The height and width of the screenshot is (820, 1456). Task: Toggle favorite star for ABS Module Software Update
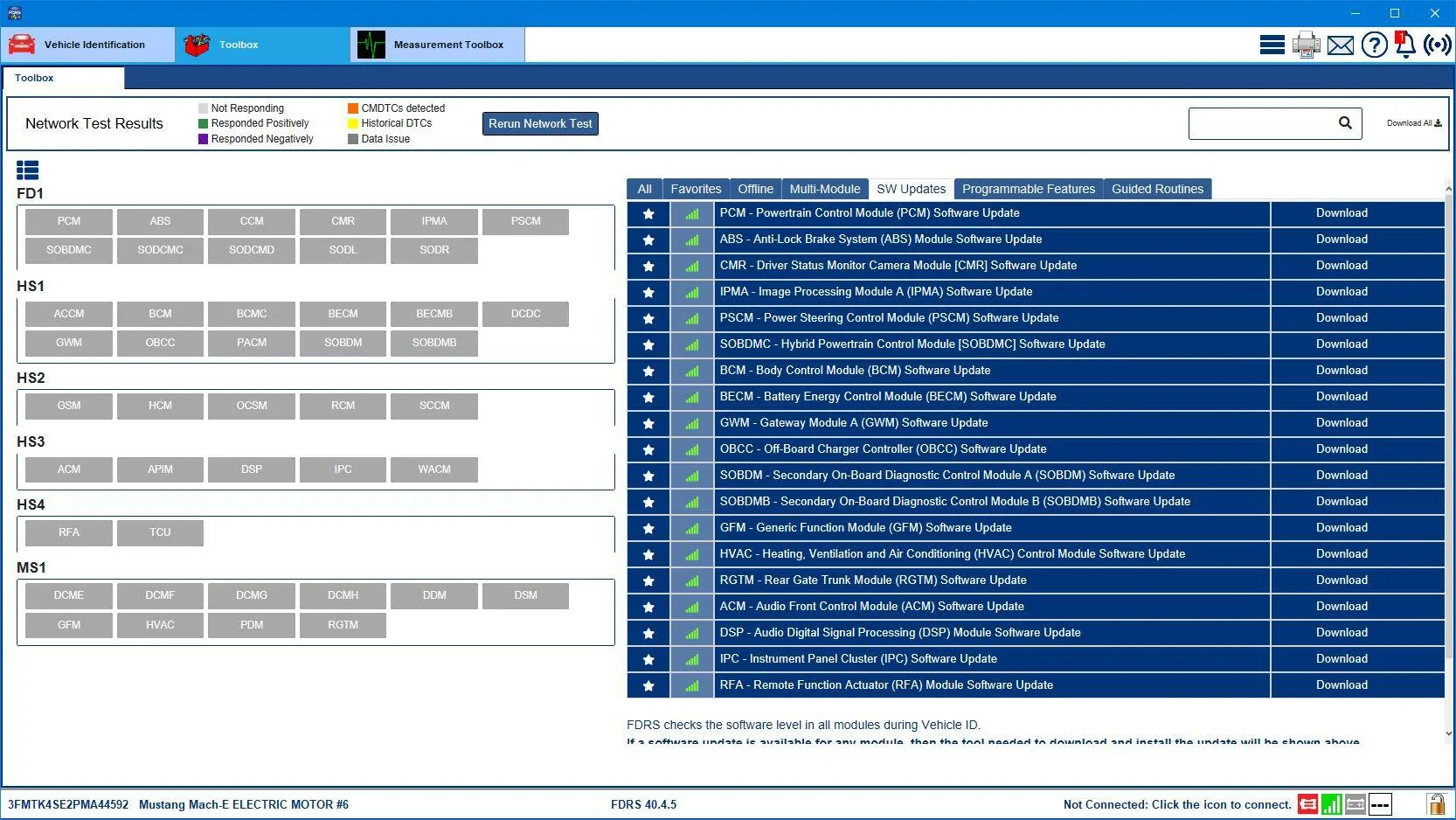(x=648, y=240)
